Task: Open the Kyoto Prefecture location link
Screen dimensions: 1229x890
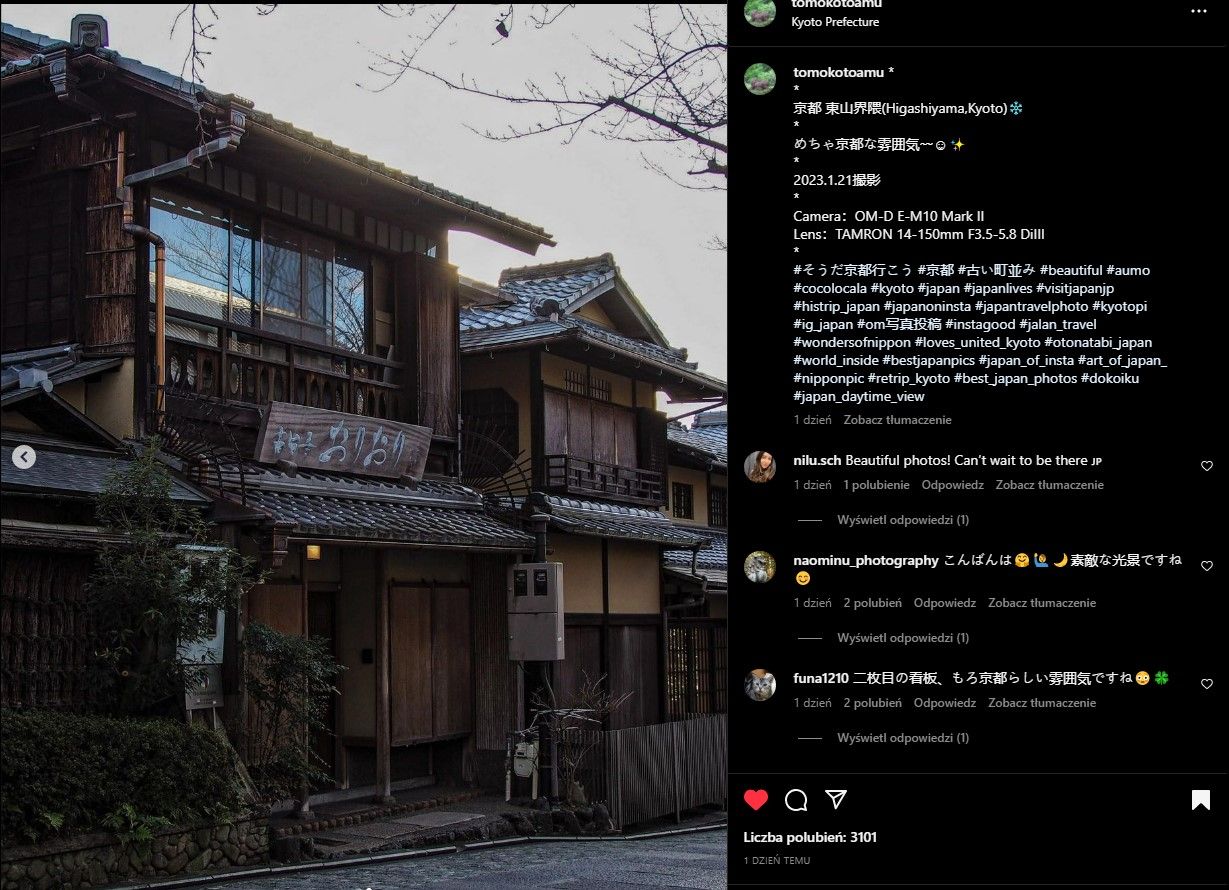Action: [x=835, y=22]
